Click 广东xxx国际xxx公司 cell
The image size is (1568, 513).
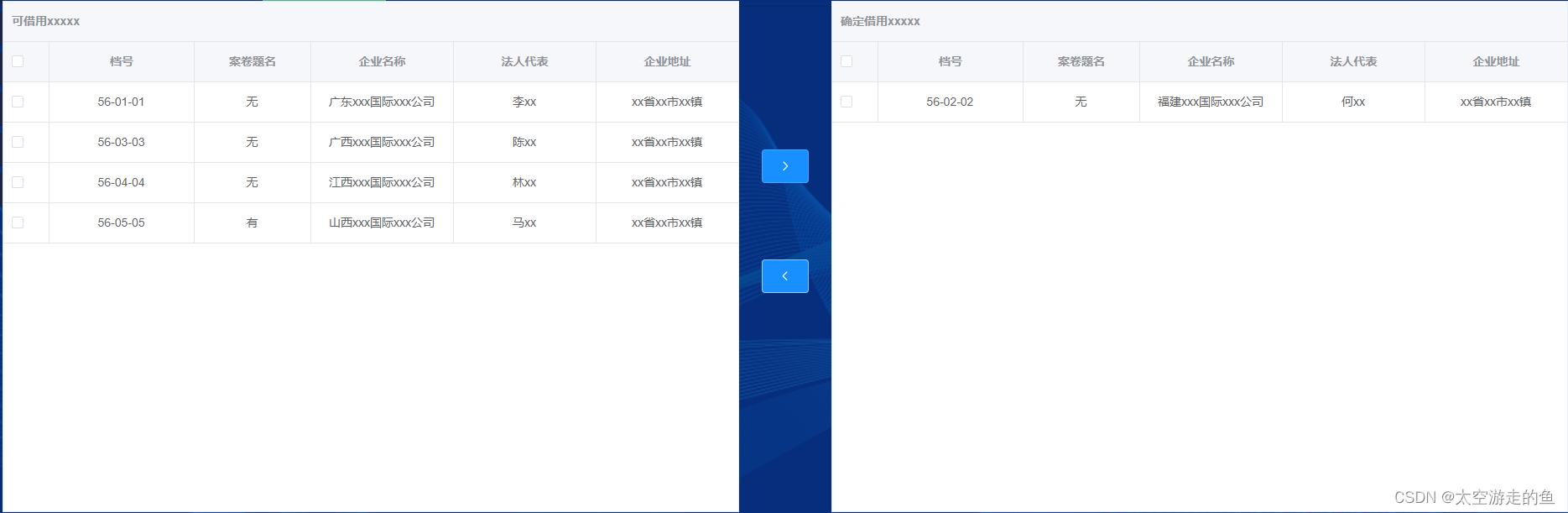point(382,102)
